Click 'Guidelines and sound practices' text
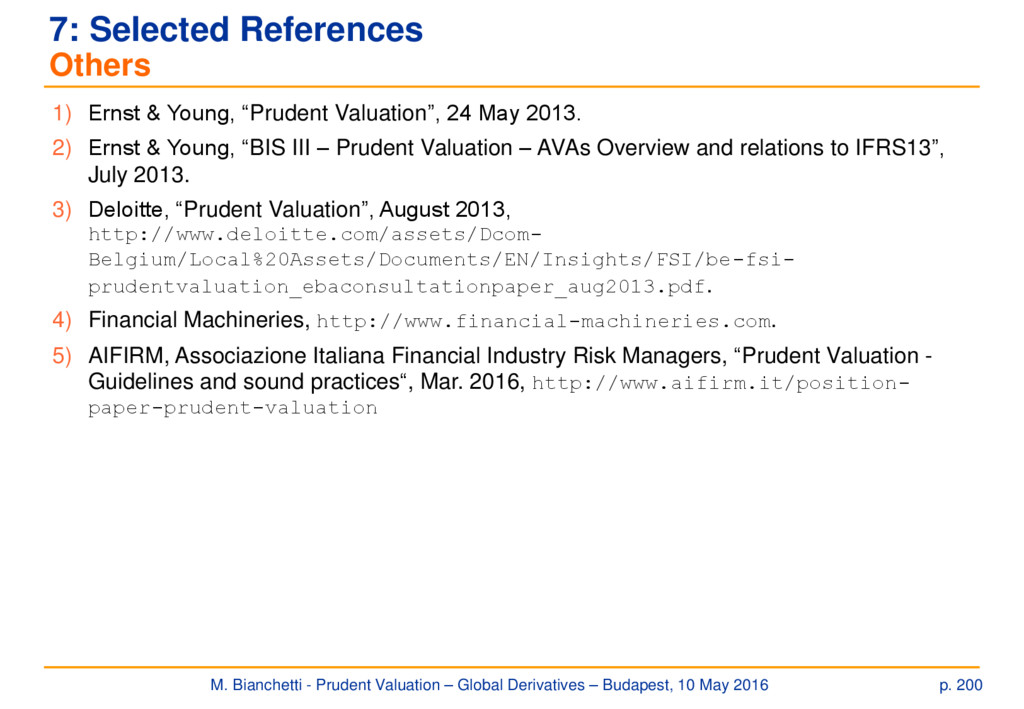 (x=243, y=382)
